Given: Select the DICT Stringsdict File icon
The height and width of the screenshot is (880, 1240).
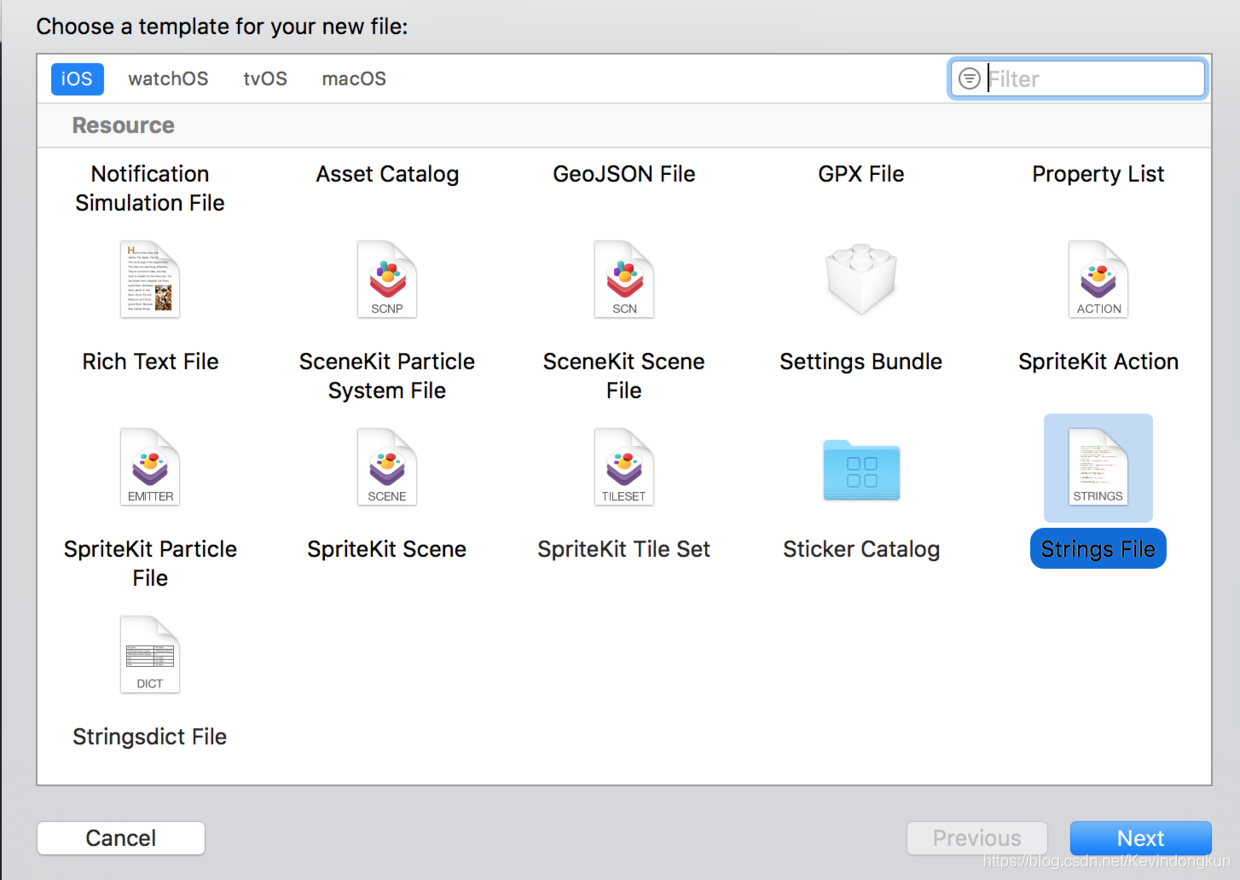Looking at the screenshot, I should (x=150, y=654).
